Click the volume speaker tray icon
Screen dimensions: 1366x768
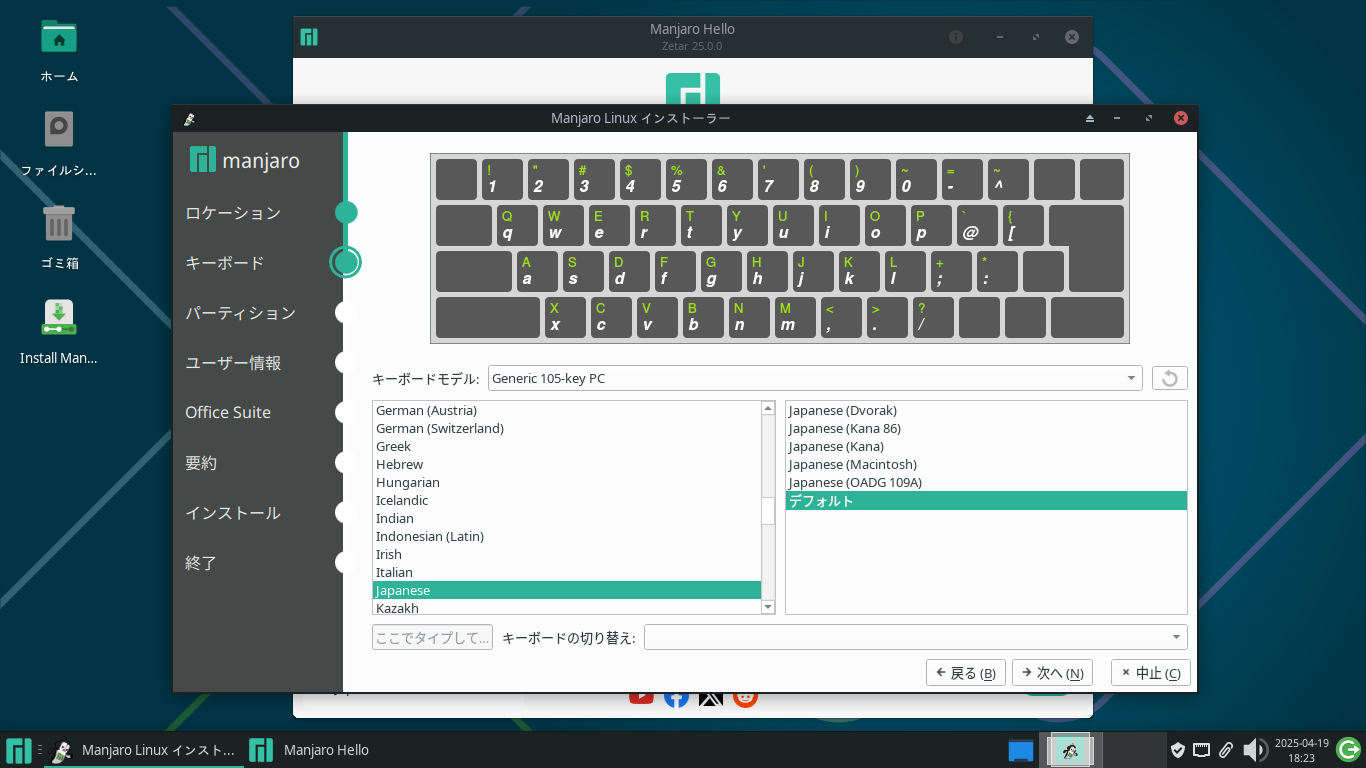coord(1254,750)
